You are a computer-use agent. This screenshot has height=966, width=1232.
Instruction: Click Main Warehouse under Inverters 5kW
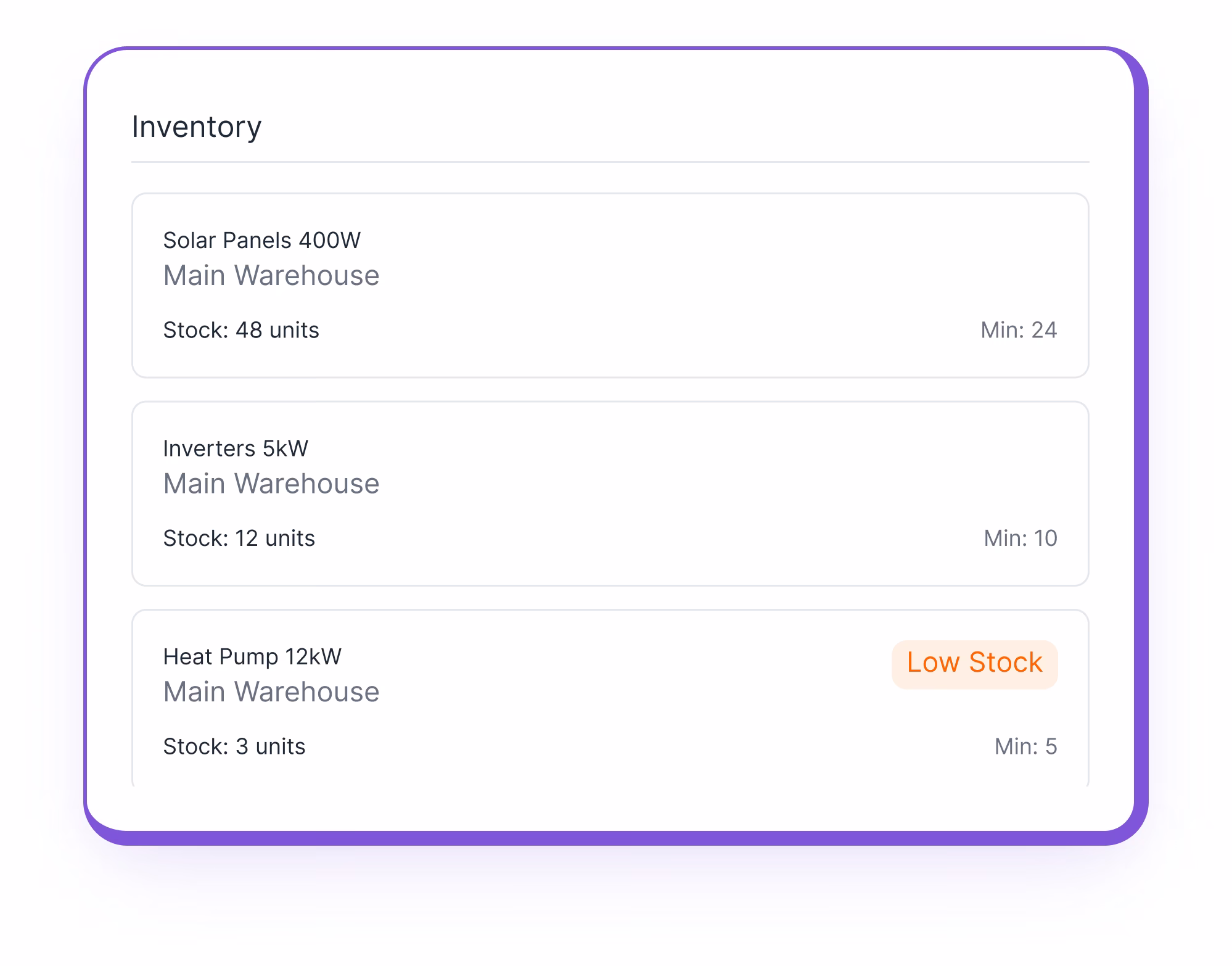271,483
